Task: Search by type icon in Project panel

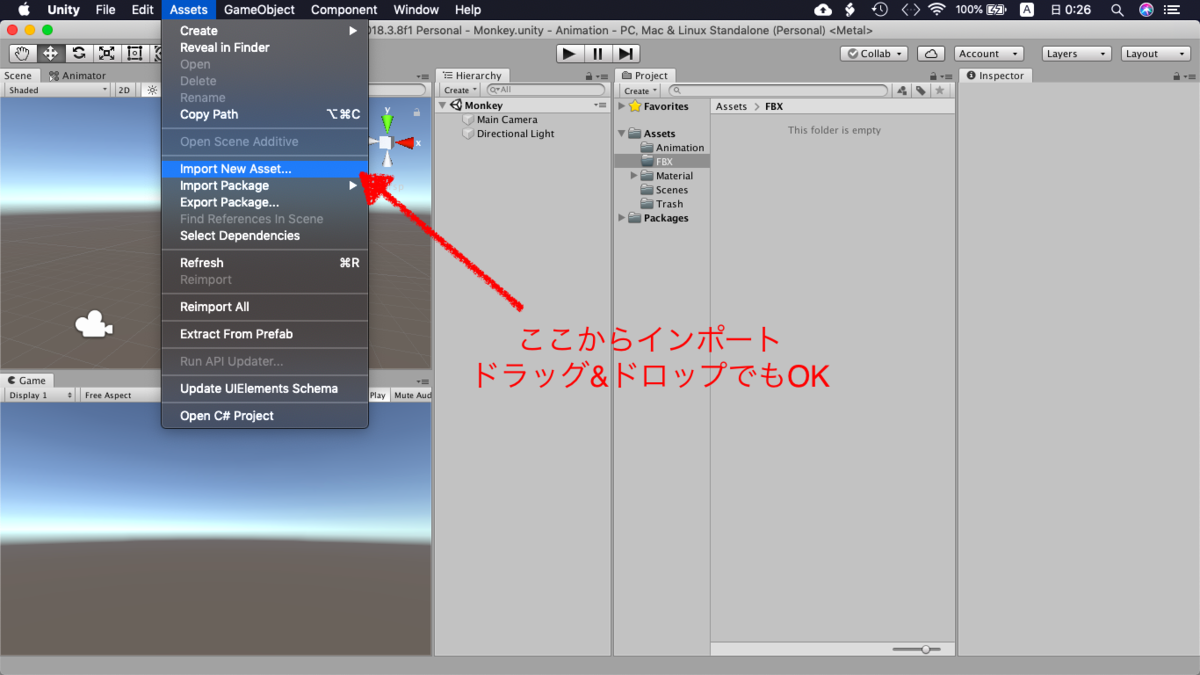Action: 902,91
